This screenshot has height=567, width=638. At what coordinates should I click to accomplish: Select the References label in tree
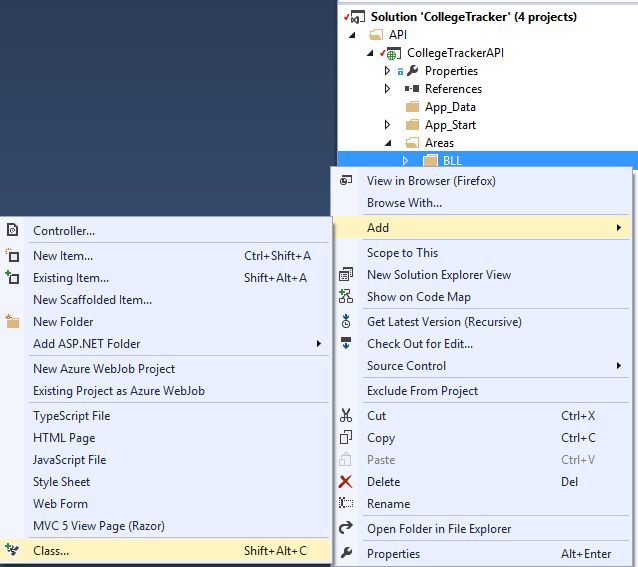(x=453, y=89)
